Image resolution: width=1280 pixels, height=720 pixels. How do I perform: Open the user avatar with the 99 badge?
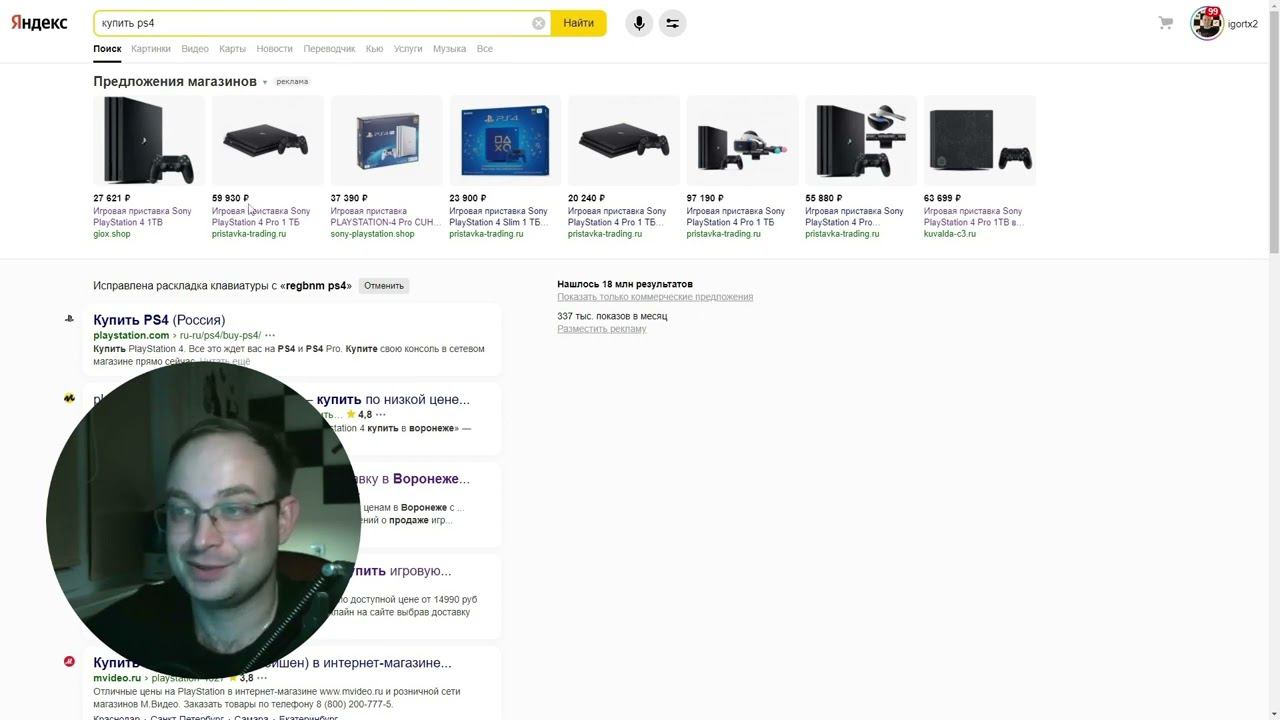(x=1207, y=23)
